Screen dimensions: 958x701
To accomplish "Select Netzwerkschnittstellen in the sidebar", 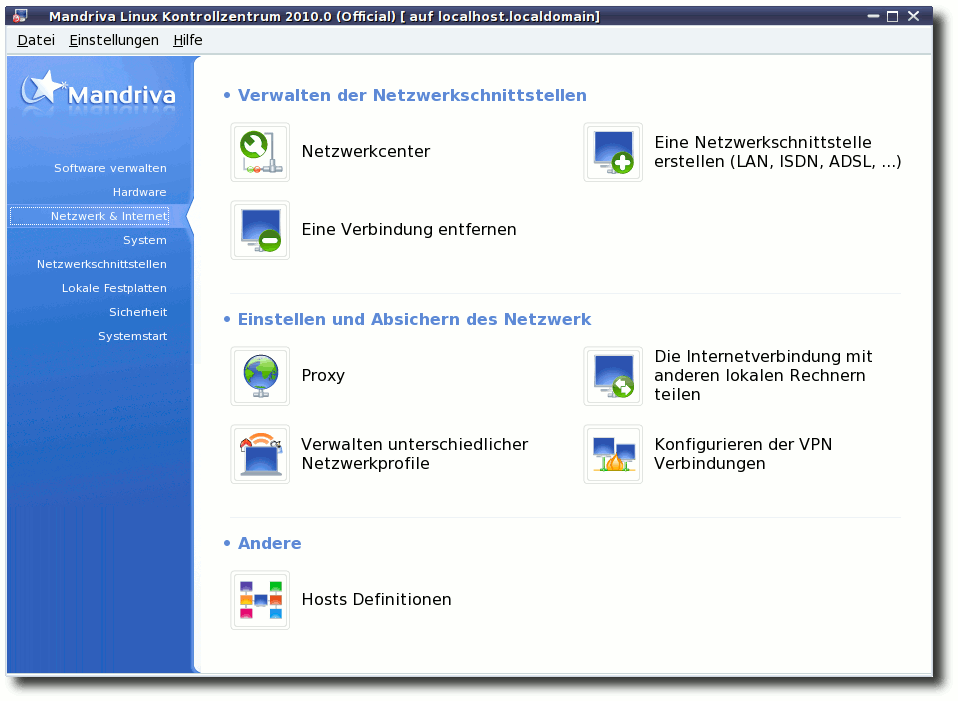I will coord(102,264).
